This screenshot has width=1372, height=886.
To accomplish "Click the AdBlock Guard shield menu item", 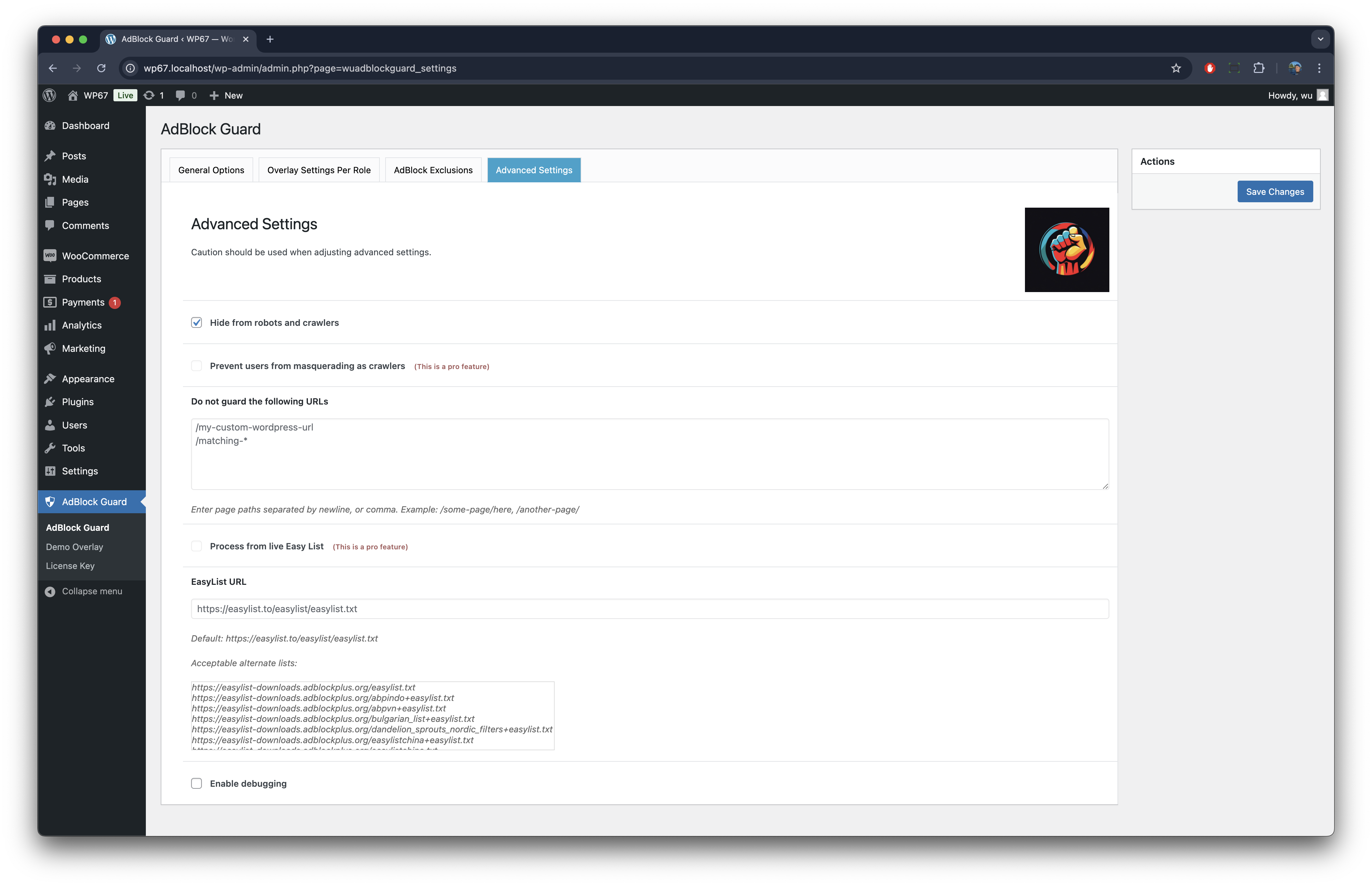I will point(92,502).
